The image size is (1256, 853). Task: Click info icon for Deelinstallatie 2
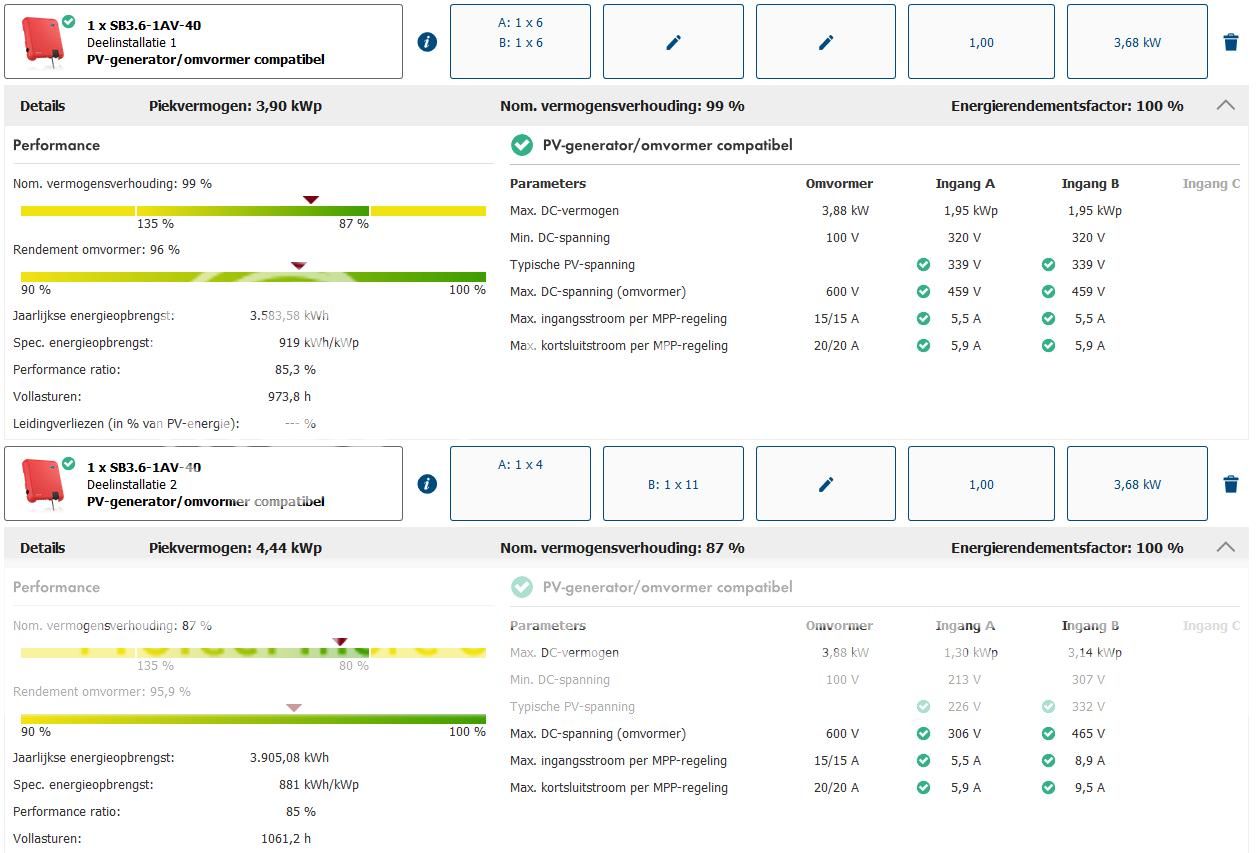pyautogui.click(x=427, y=484)
